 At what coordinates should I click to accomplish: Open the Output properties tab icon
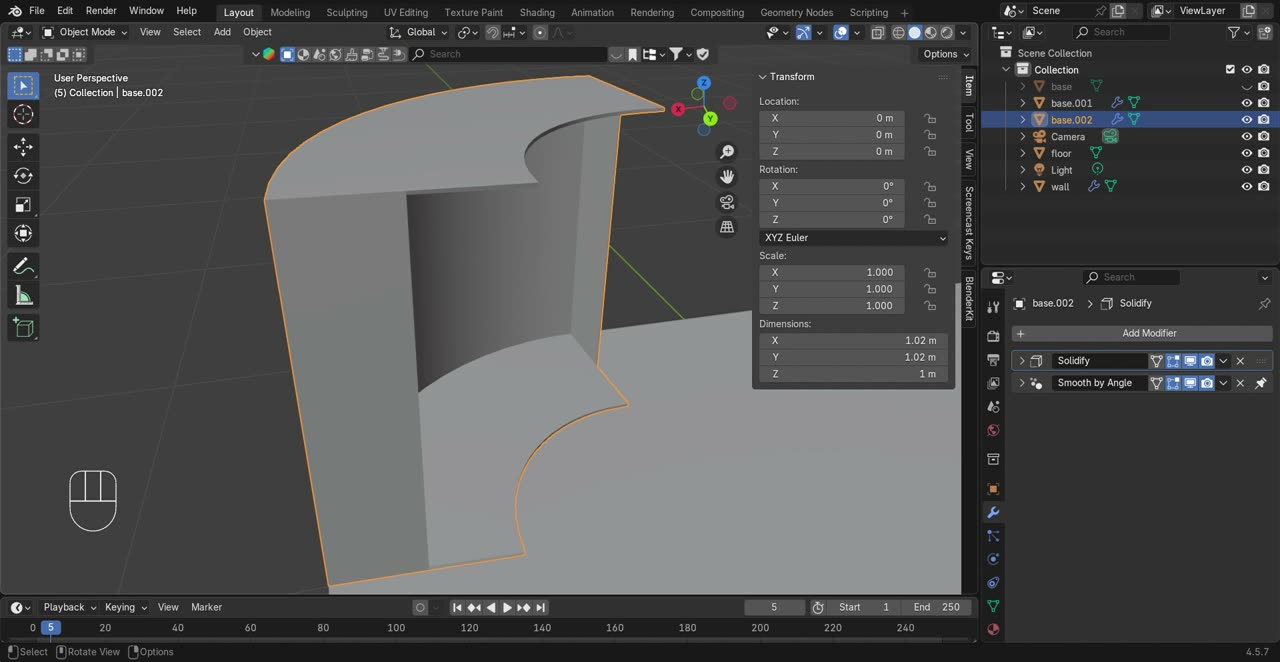click(x=993, y=360)
